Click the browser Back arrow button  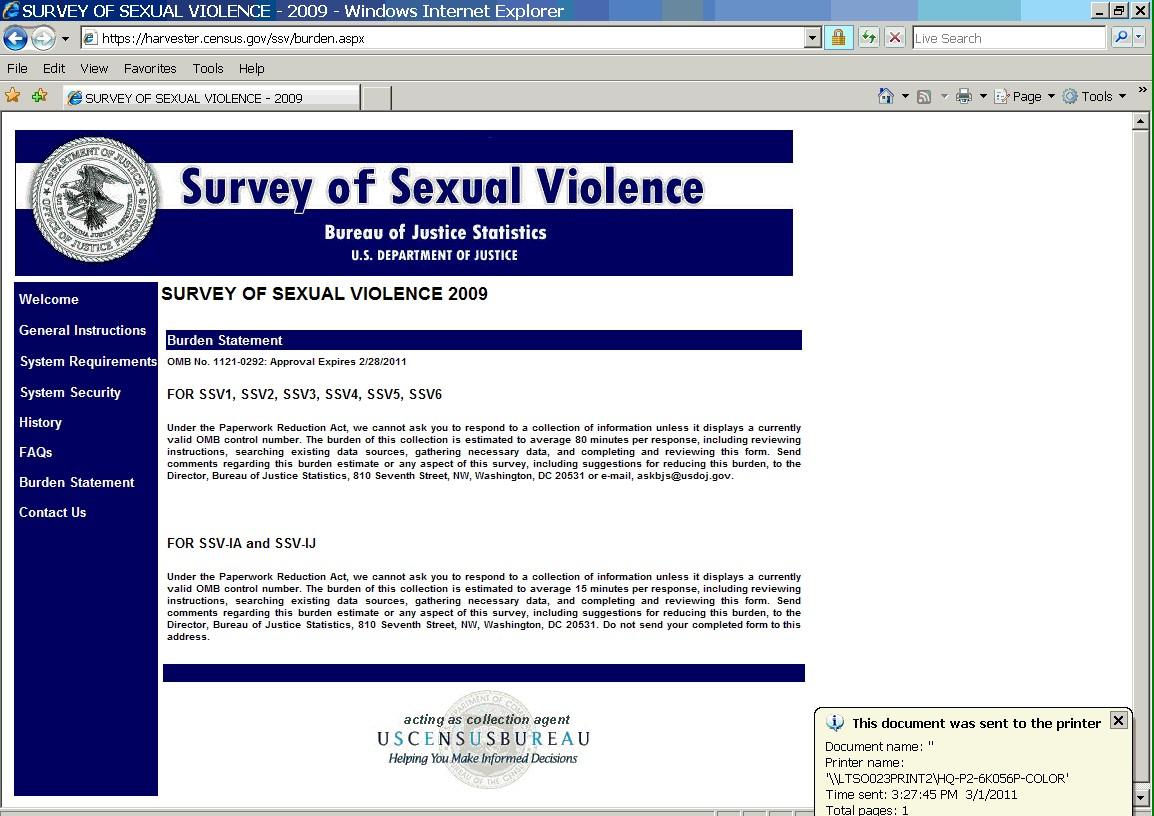click(x=15, y=38)
